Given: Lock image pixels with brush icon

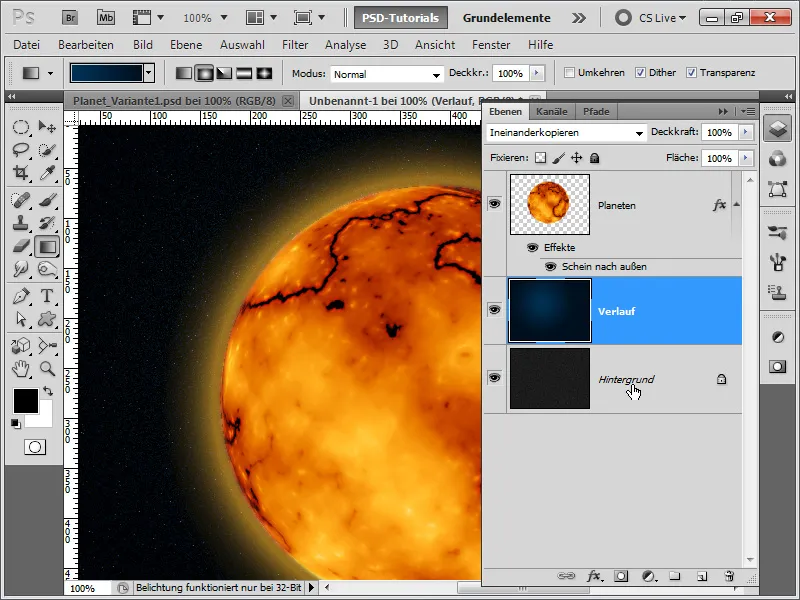Looking at the screenshot, I should pos(559,158).
